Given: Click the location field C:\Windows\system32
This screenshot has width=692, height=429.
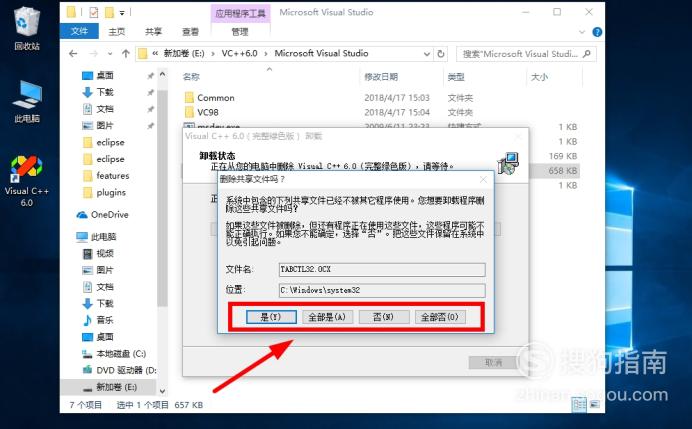Looking at the screenshot, I should click(x=382, y=290).
